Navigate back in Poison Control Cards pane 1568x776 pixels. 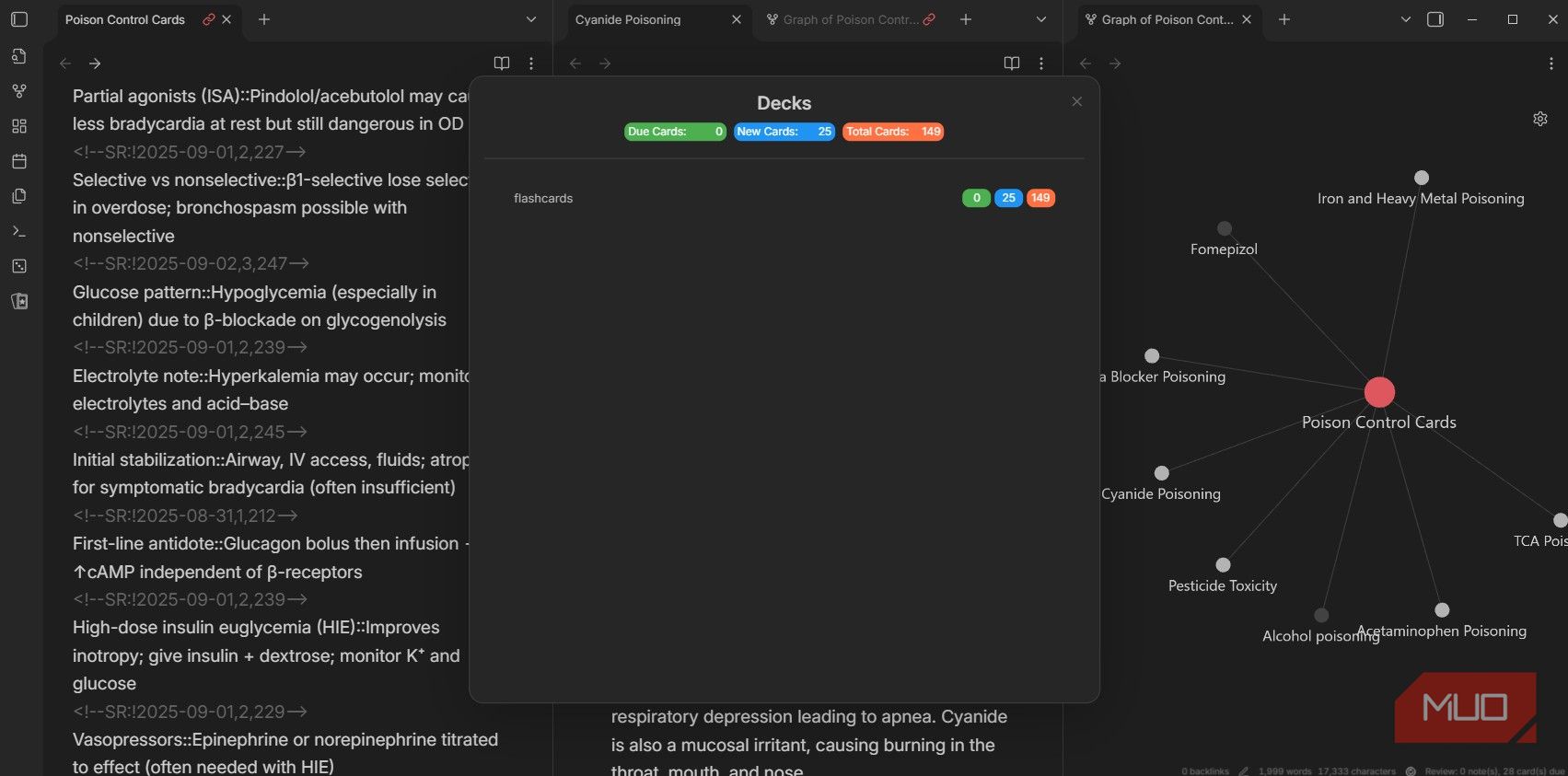click(65, 64)
